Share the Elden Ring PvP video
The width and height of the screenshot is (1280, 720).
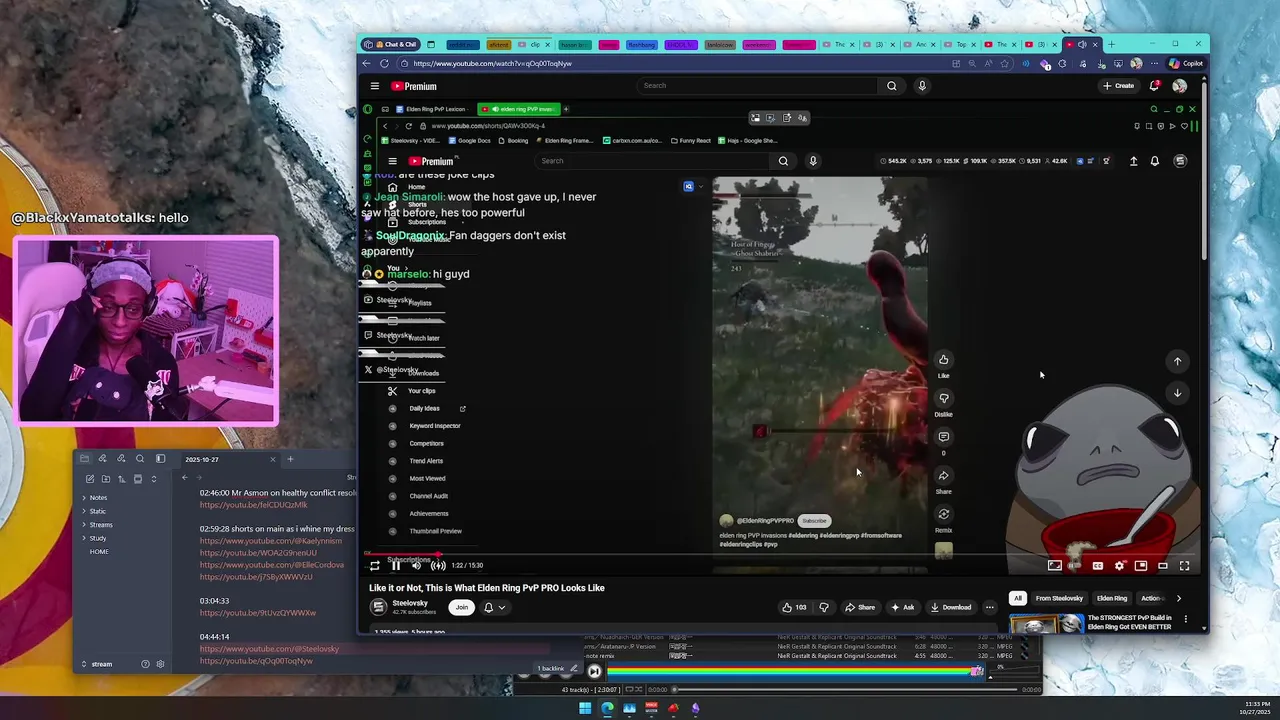click(x=860, y=607)
